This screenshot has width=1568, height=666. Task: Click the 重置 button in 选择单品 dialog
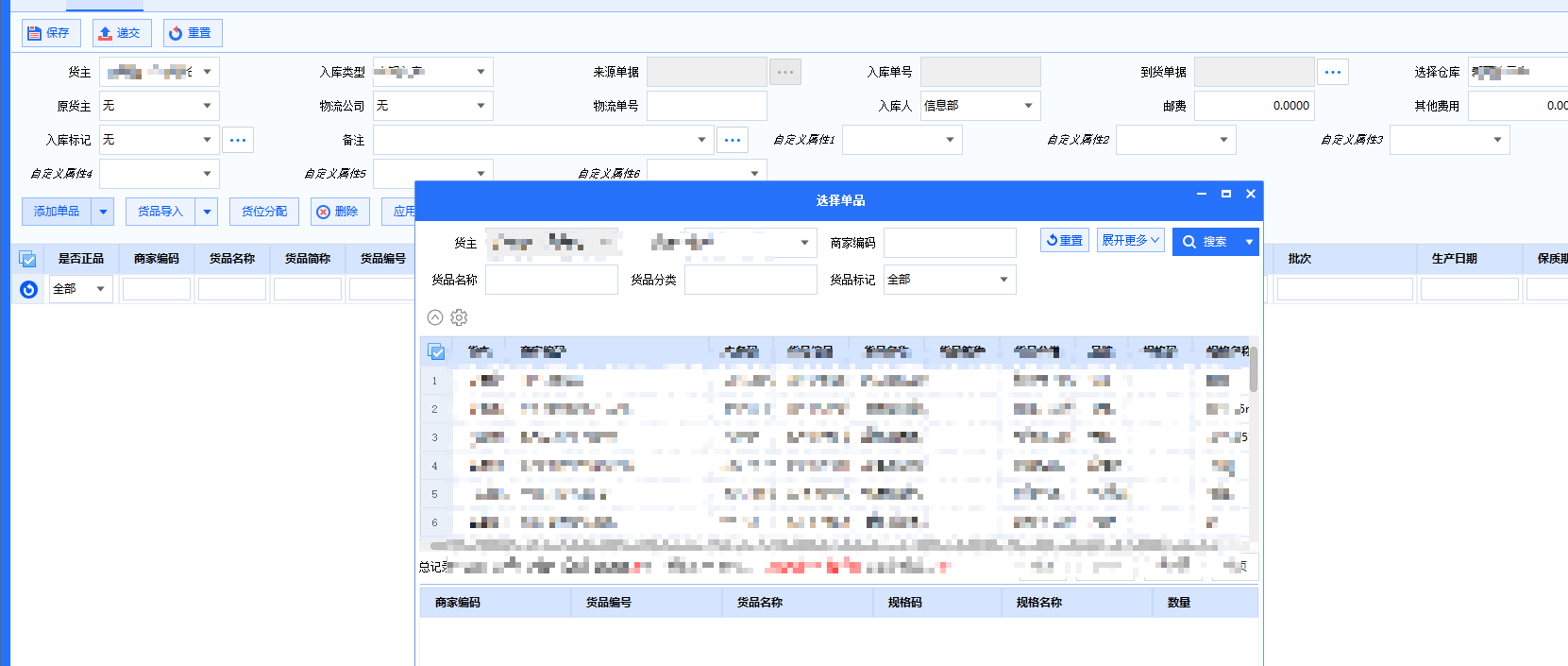coord(1065,240)
